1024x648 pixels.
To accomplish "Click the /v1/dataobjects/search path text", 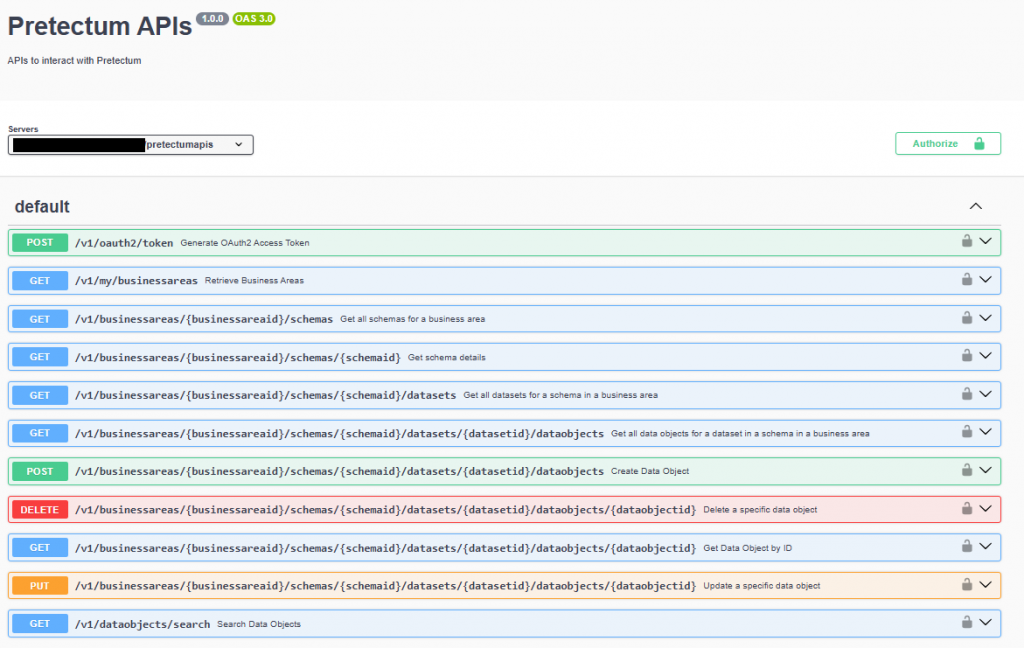I will pos(142,624).
